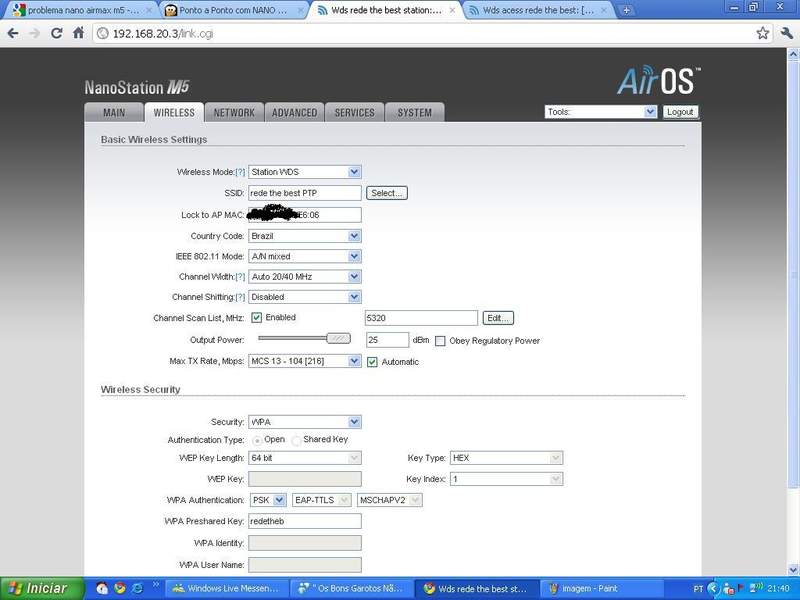Click the Lock to AP MAC field
The height and width of the screenshot is (600, 800).
[x=305, y=215]
